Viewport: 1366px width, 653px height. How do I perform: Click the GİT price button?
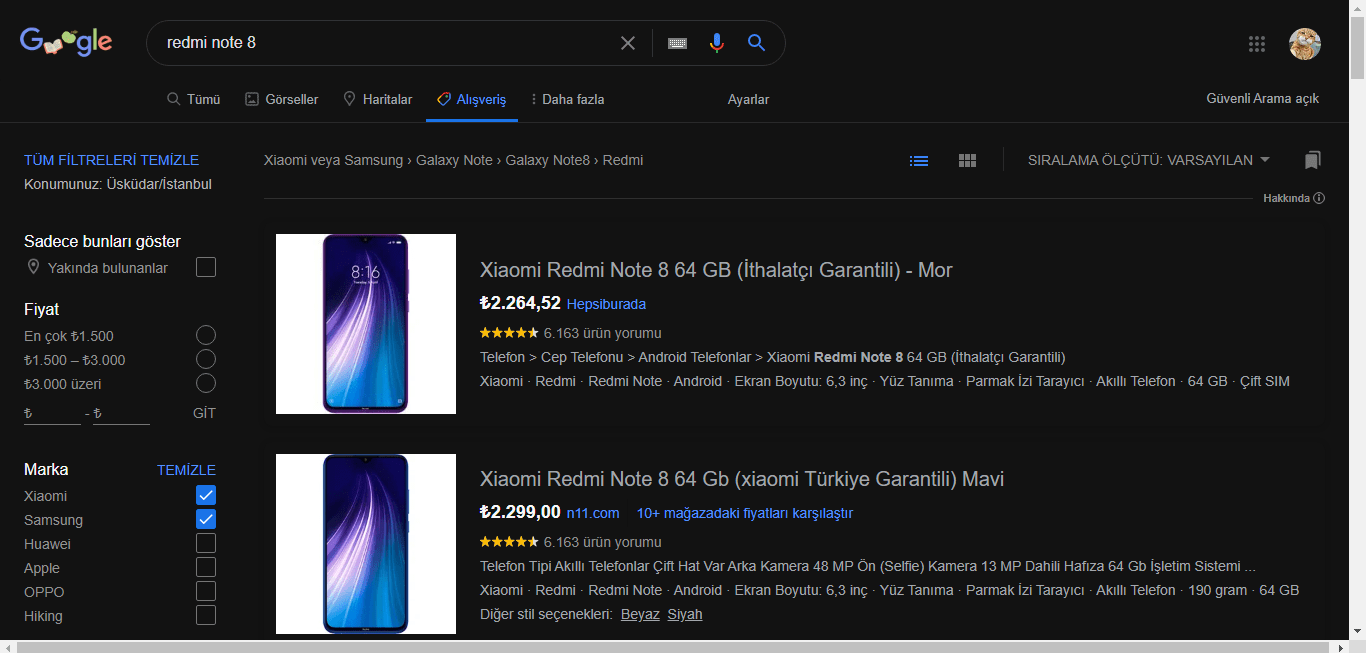pos(204,413)
